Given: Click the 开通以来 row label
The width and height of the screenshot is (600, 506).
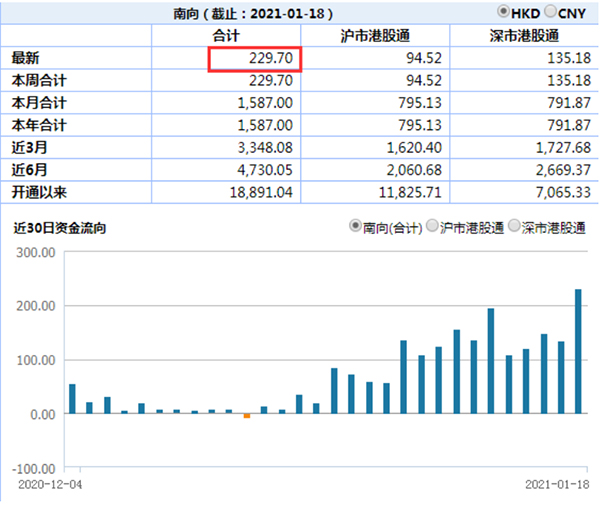Looking at the screenshot, I should point(39,192).
